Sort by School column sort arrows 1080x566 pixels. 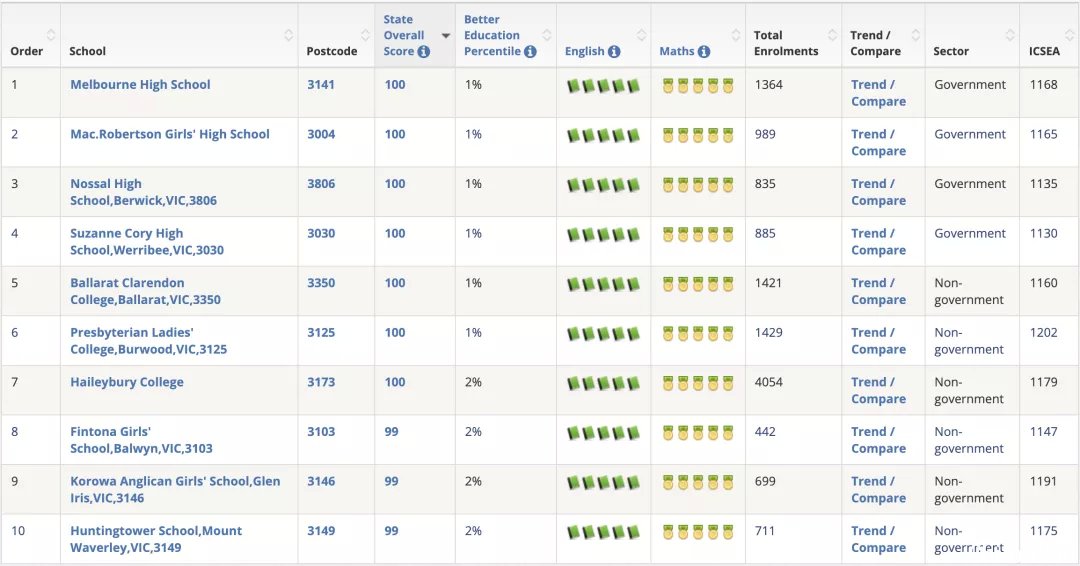pyautogui.click(x=289, y=35)
